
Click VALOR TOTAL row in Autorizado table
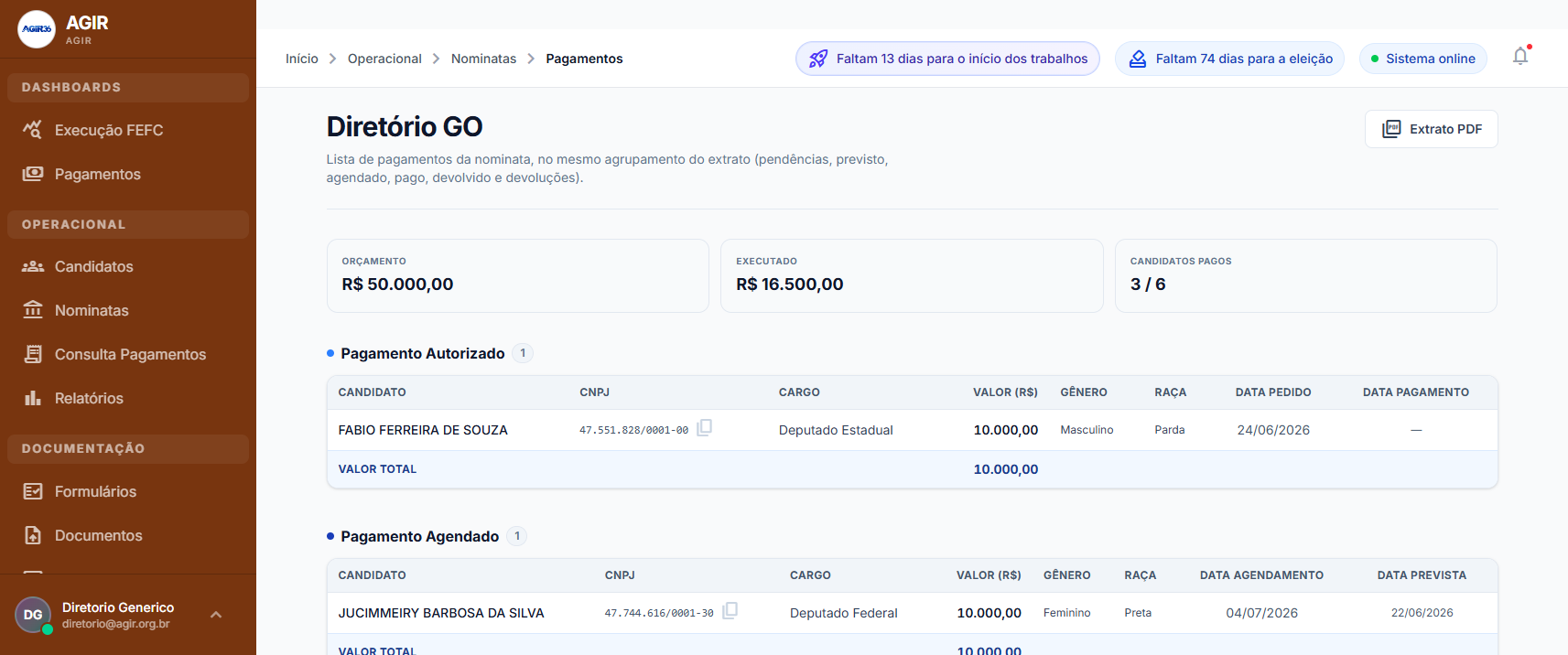tap(912, 469)
